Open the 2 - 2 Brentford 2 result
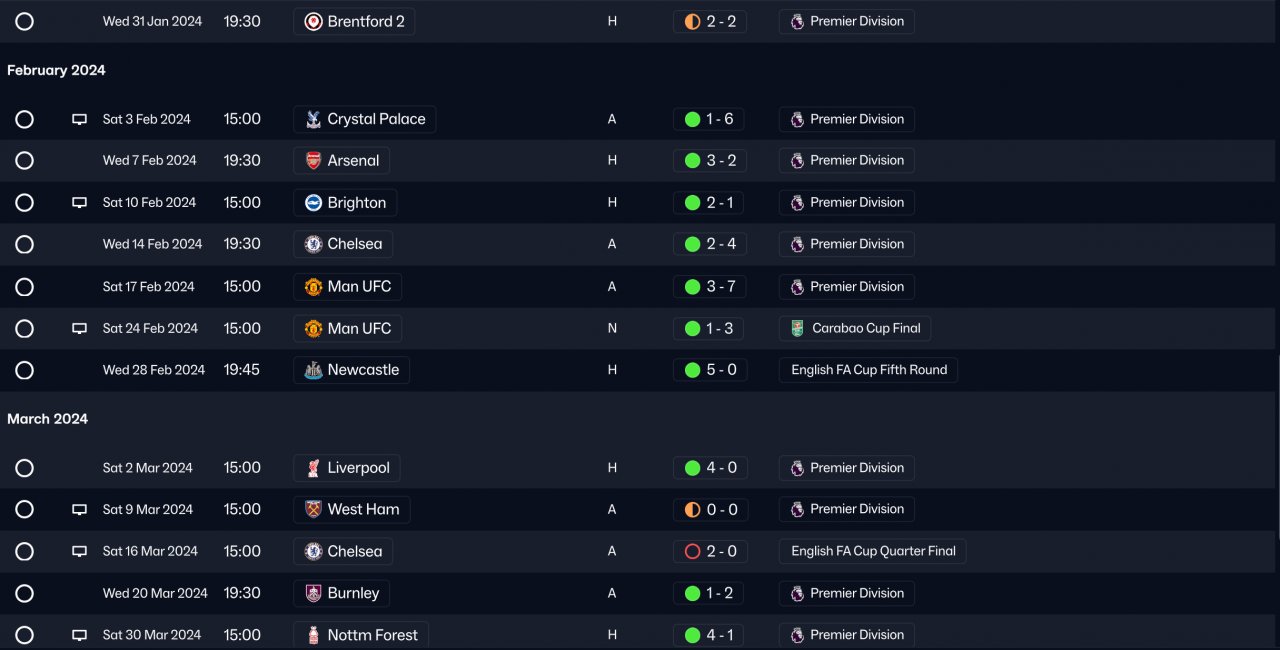 click(x=710, y=21)
